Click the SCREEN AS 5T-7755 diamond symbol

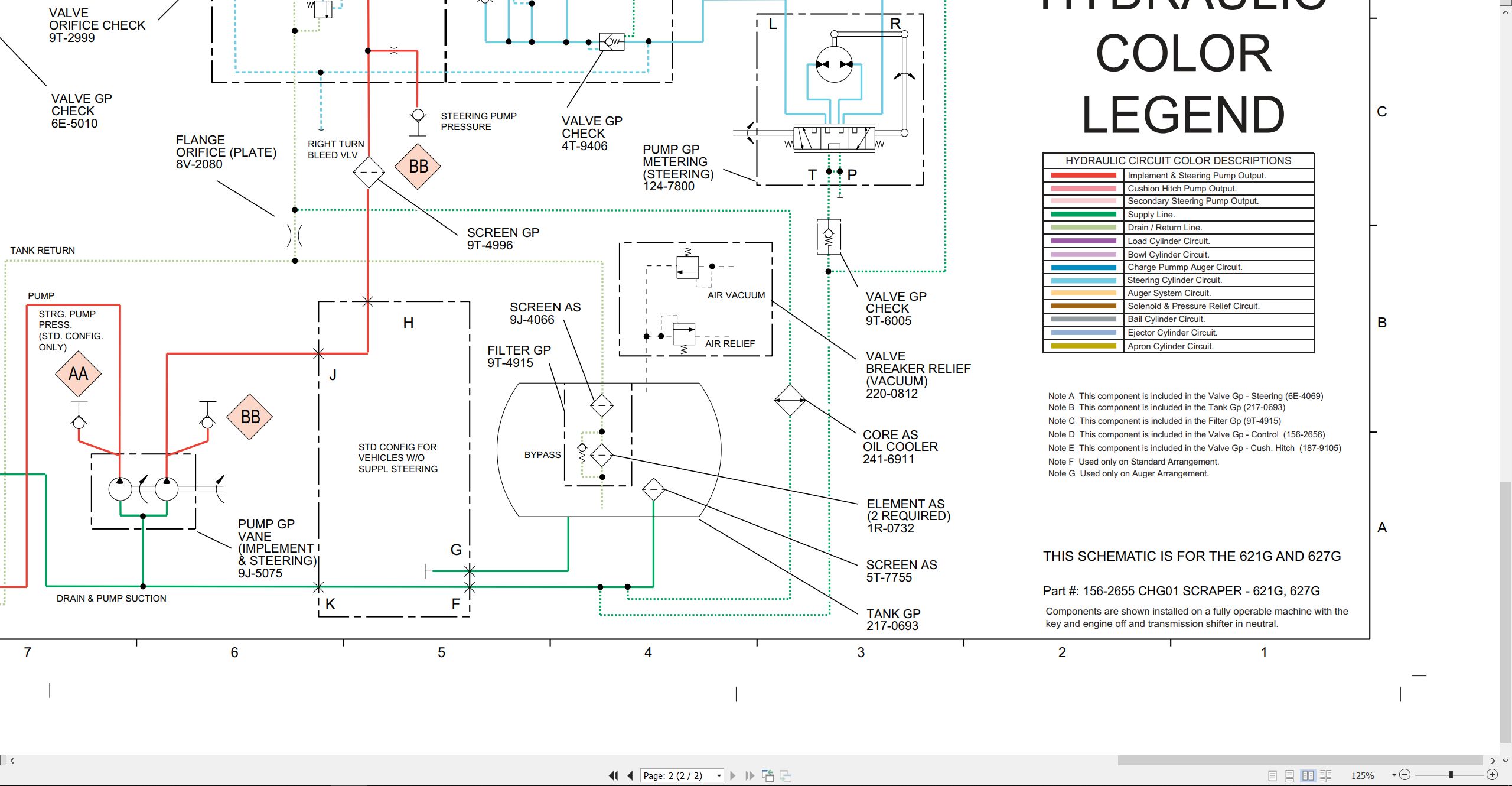(653, 489)
